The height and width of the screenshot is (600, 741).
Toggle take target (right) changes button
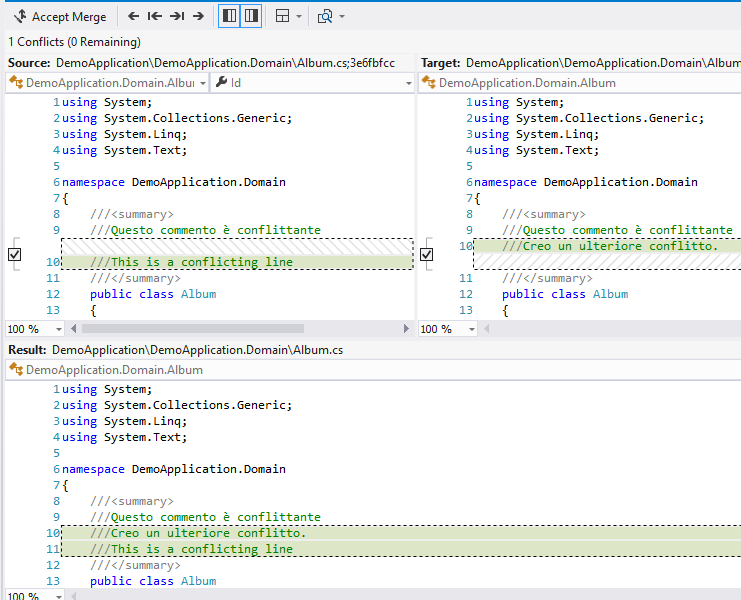(251, 17)
